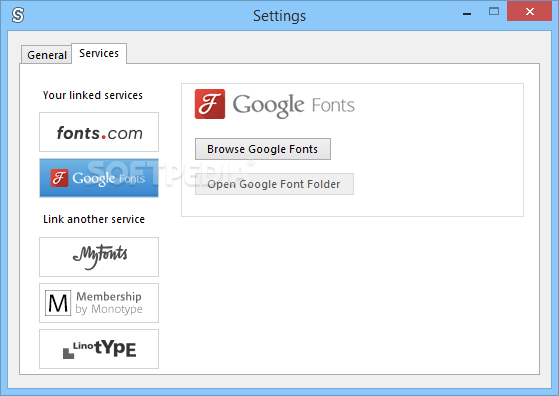
Task: Select the Google Fonts linked service tile
Action: tap(99, 178)
